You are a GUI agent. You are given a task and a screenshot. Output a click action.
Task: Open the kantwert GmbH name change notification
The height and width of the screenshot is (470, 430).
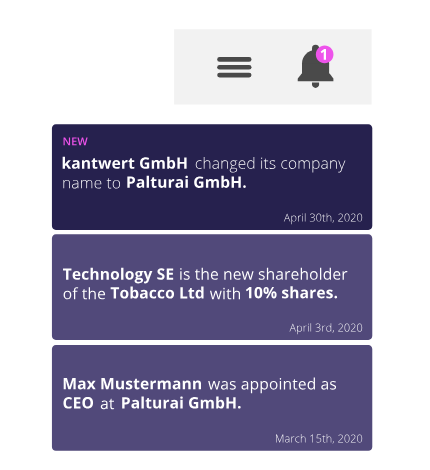click(x=212, y=177)
